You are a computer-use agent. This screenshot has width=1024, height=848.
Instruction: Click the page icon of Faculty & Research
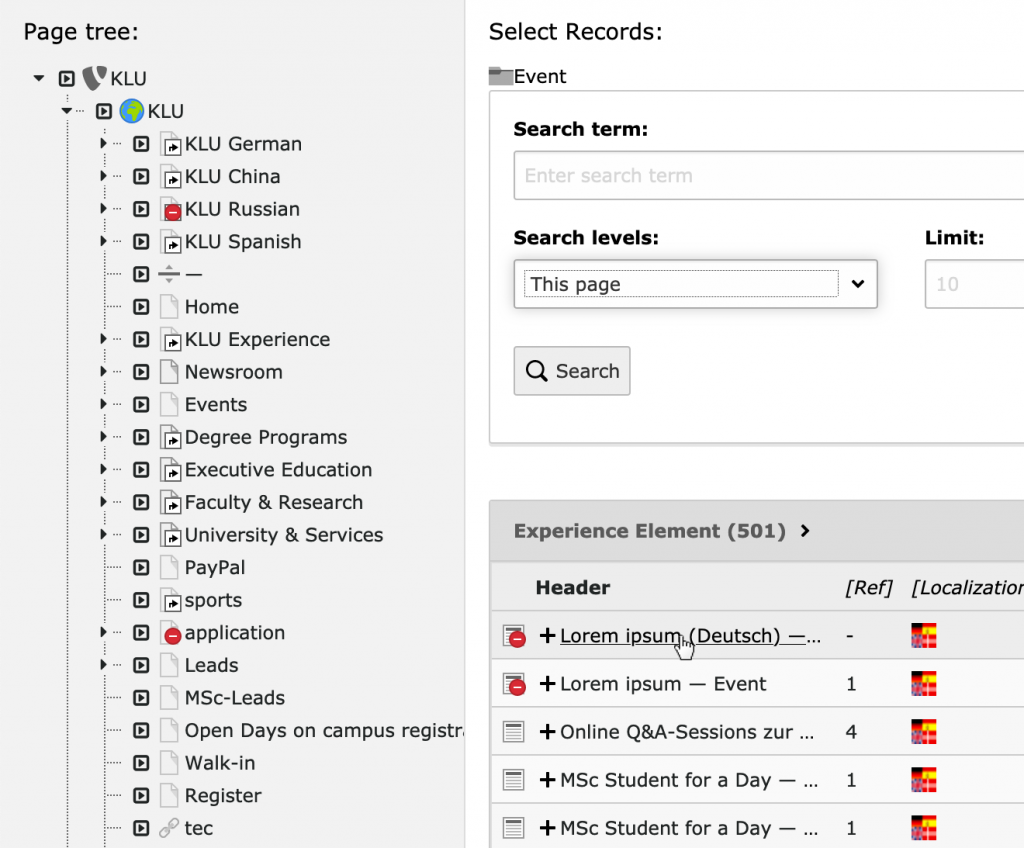pyautogui.click(x=170, y=503)
